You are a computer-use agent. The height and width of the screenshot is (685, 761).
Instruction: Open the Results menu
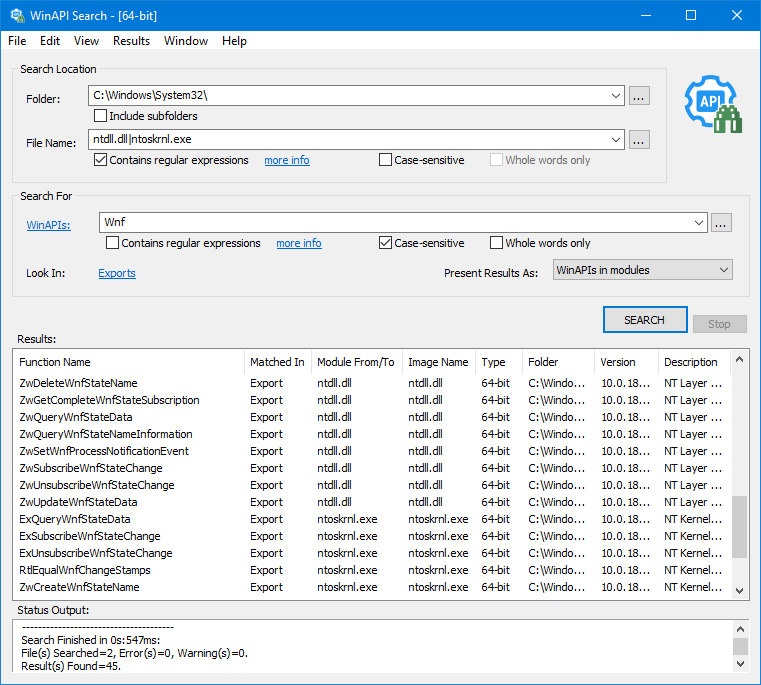pyautogui.click(x=131, y=41)
